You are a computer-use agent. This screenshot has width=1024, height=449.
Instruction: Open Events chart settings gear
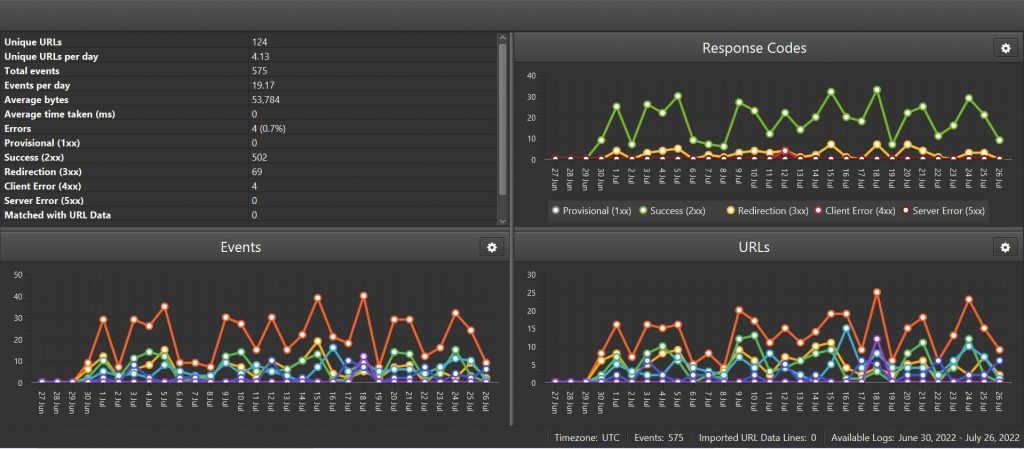tap(492, 247)
